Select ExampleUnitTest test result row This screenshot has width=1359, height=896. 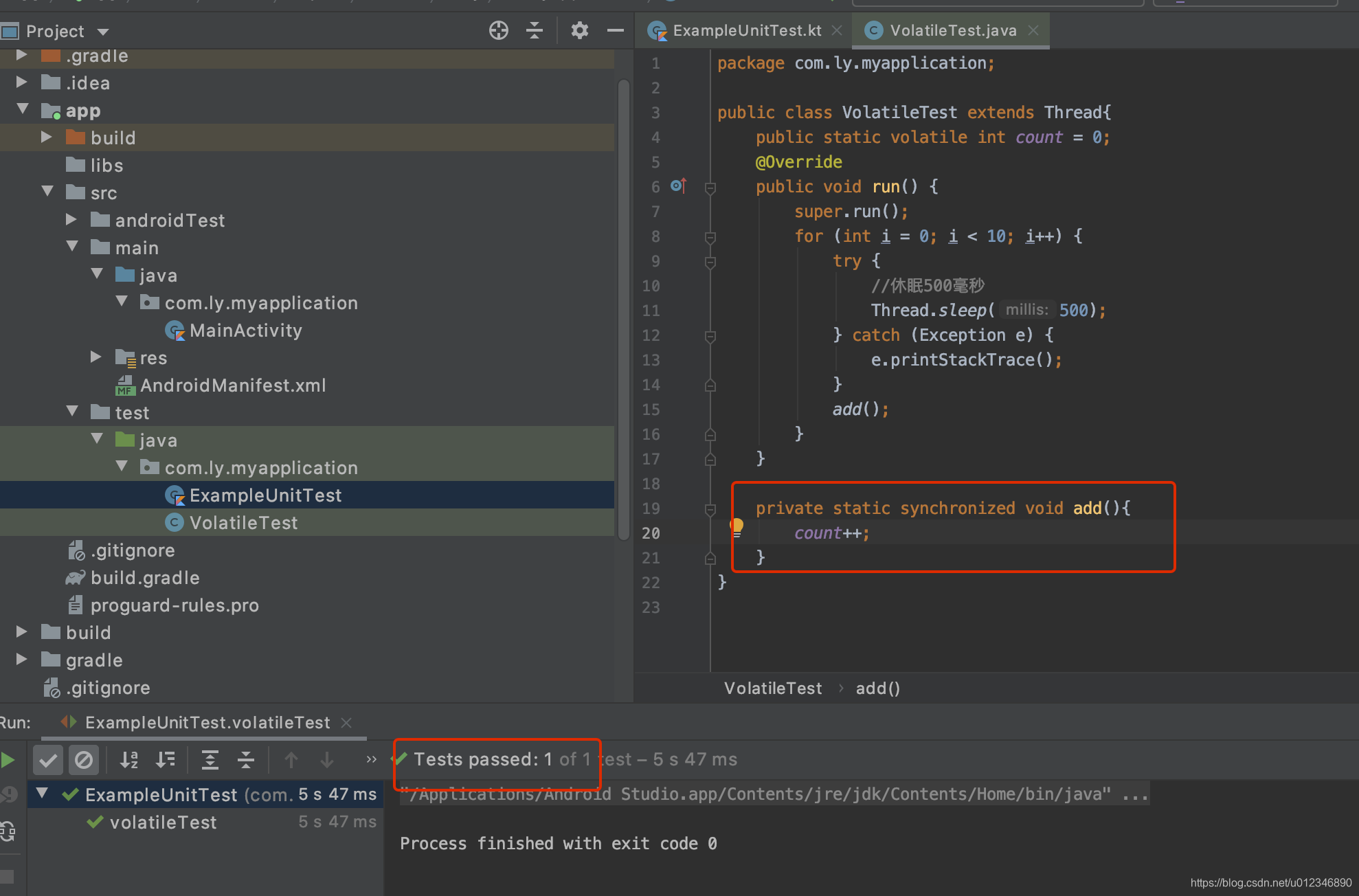[x=206, y=795]
